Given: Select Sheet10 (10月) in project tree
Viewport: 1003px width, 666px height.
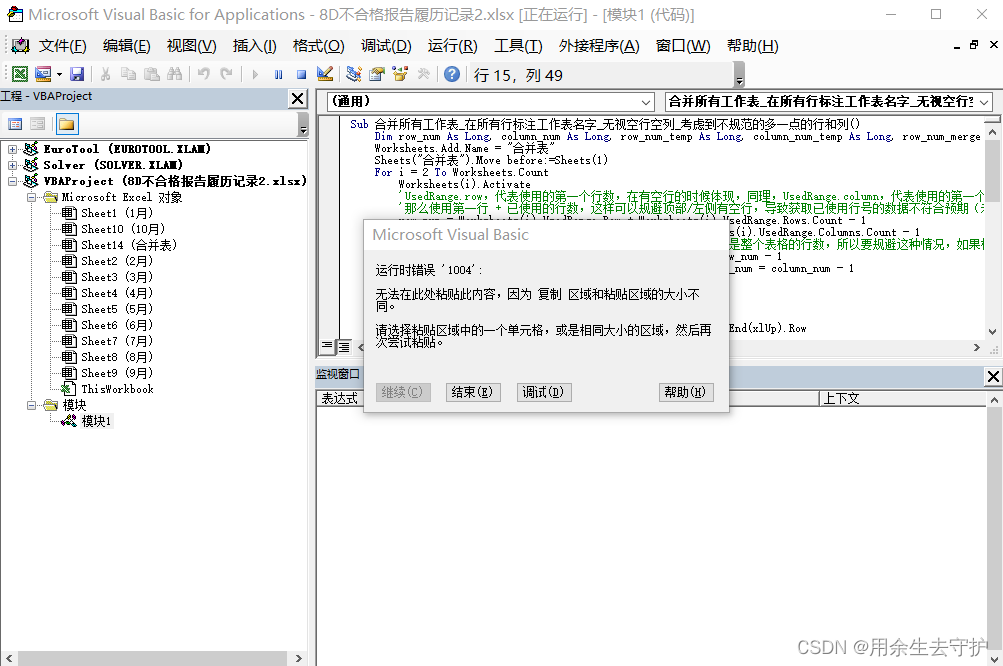Looking at the screenshot, I should pos(113,229).
